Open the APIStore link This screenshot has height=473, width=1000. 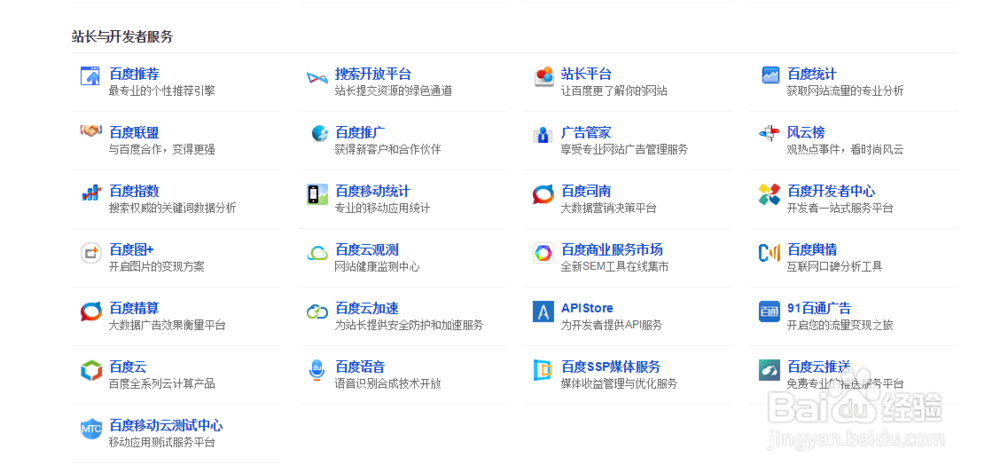[587, 309]
